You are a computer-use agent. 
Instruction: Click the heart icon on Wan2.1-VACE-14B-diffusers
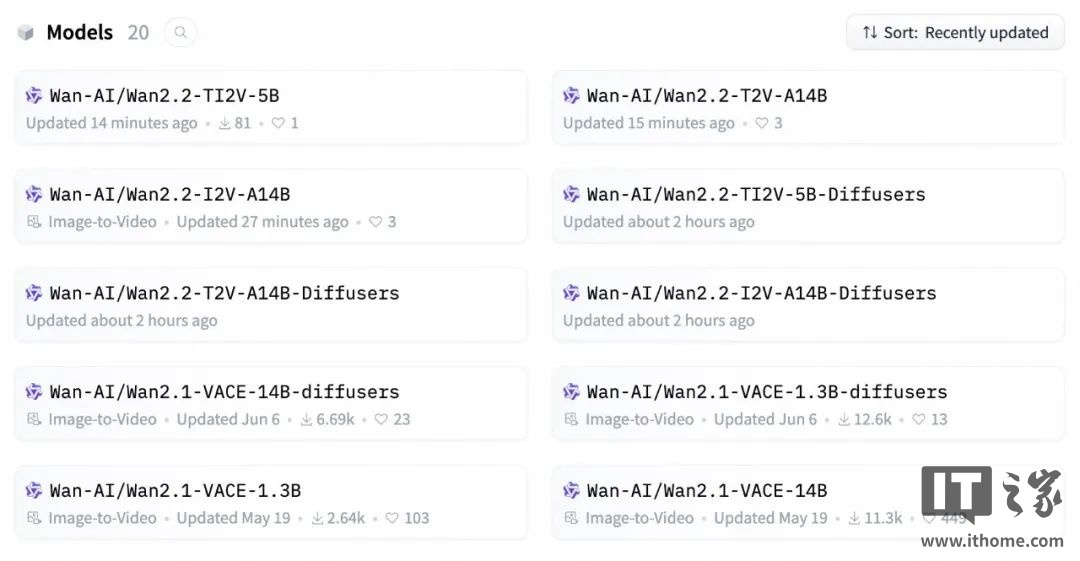pyautogui.click(x=381, y=420)
